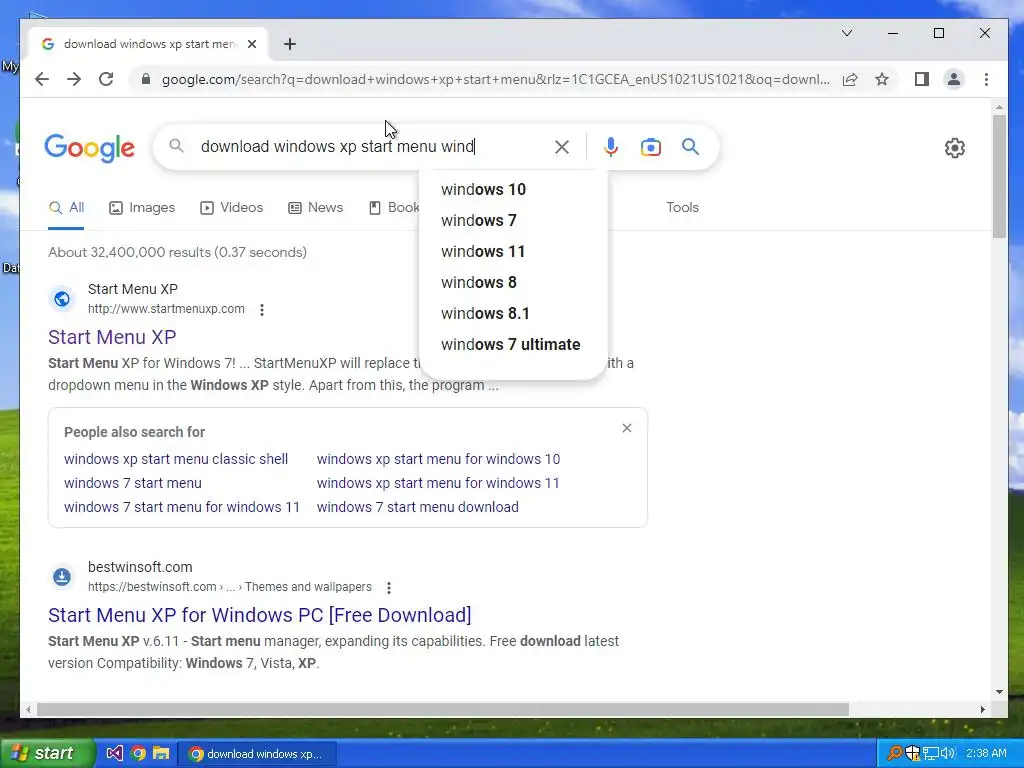1024x768 pixels.
Task: Click the startmenuxp.com globe favicon
Action: [62, 299]
